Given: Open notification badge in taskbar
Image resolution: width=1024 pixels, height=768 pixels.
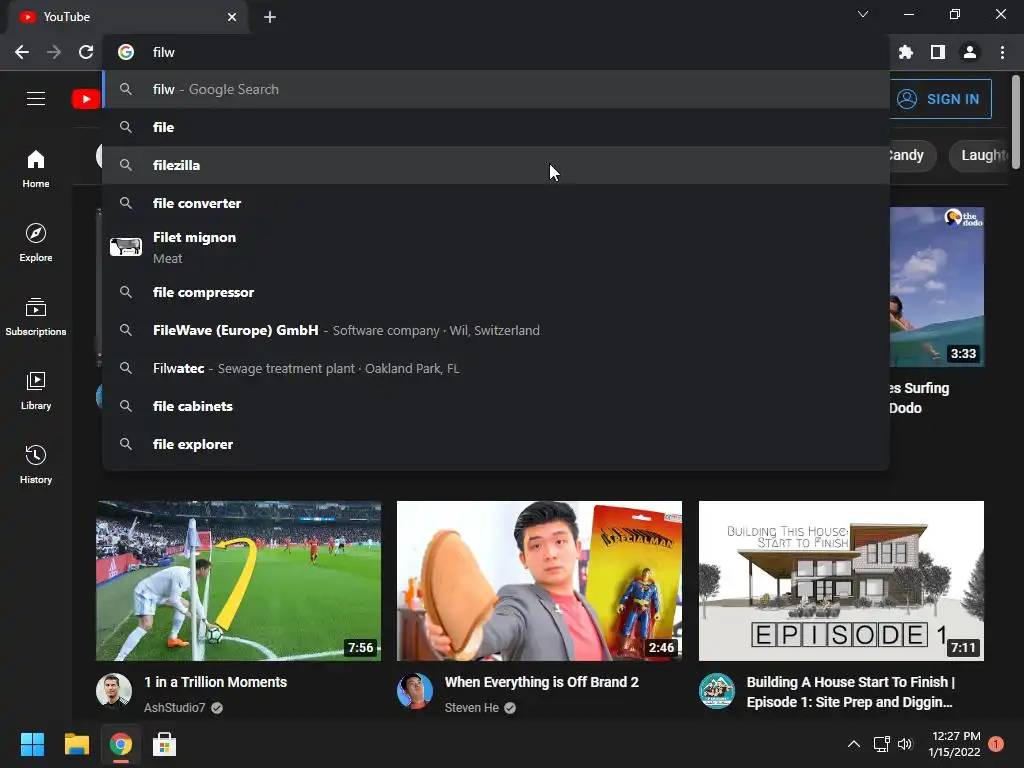Looking at the screenshot, I should tap(996, 744).
